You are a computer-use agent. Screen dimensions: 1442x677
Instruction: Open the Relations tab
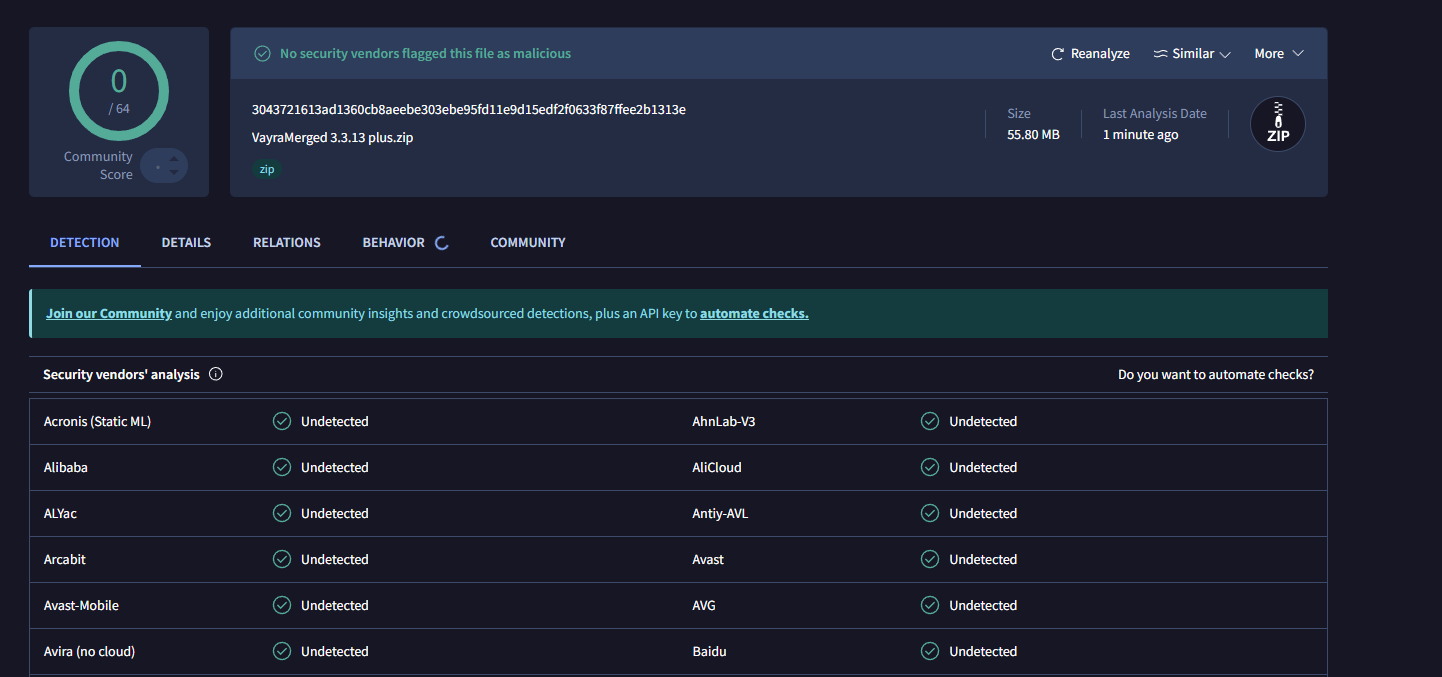click(x=287, y=243)
